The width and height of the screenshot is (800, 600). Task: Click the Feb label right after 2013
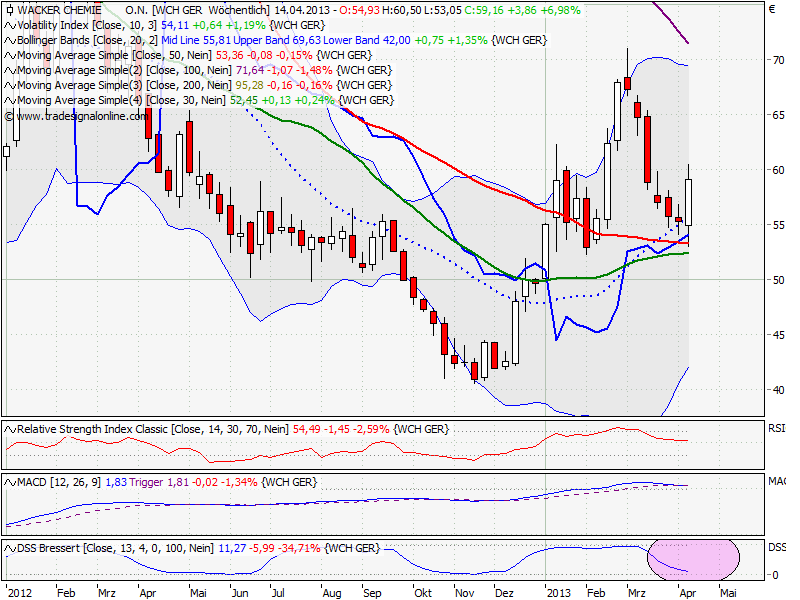(596, 593)
